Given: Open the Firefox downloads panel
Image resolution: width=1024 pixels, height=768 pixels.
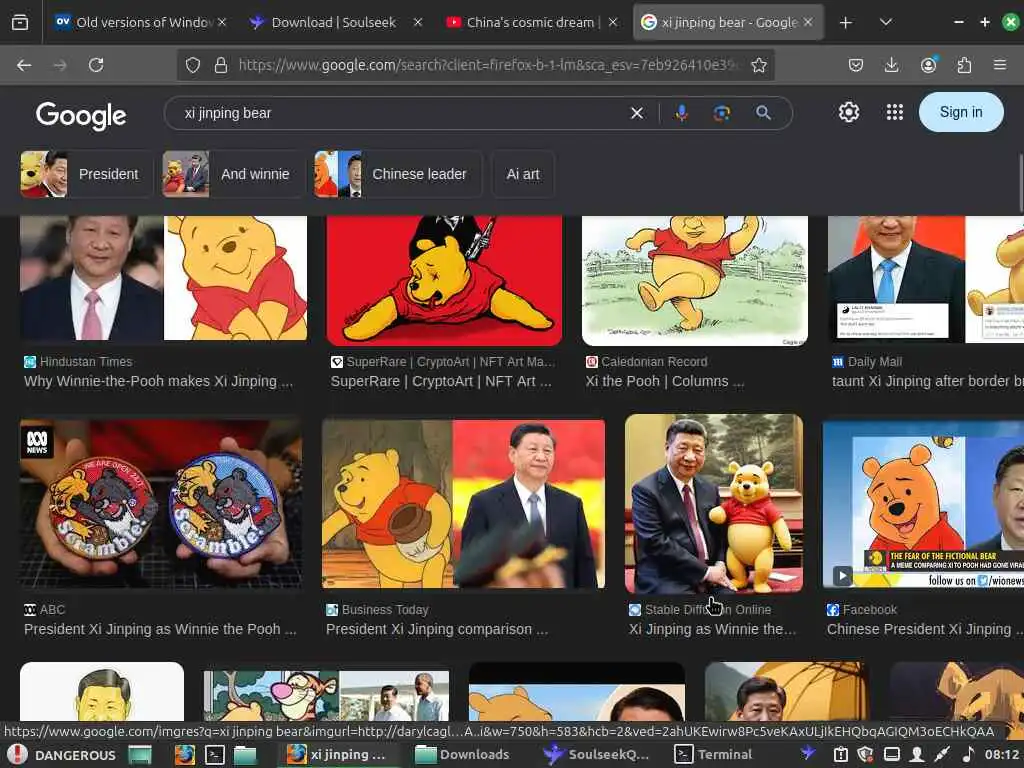Looking at the screenshot, I should pyautogui.click(x=891, y=65).
